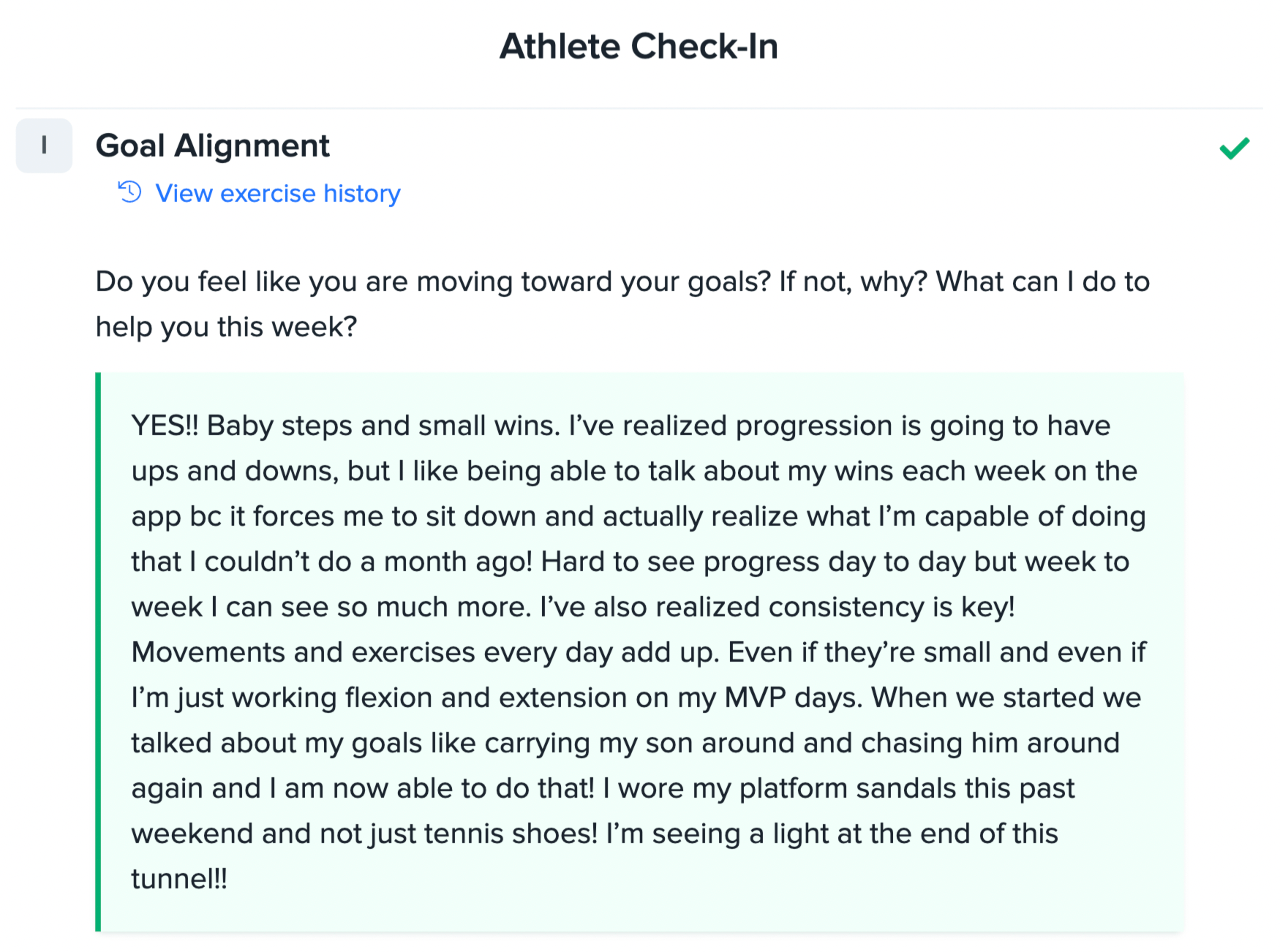Click "help you this week?" question text
The height and width of the screenshot is (952, 1280).
coord(226,327)
